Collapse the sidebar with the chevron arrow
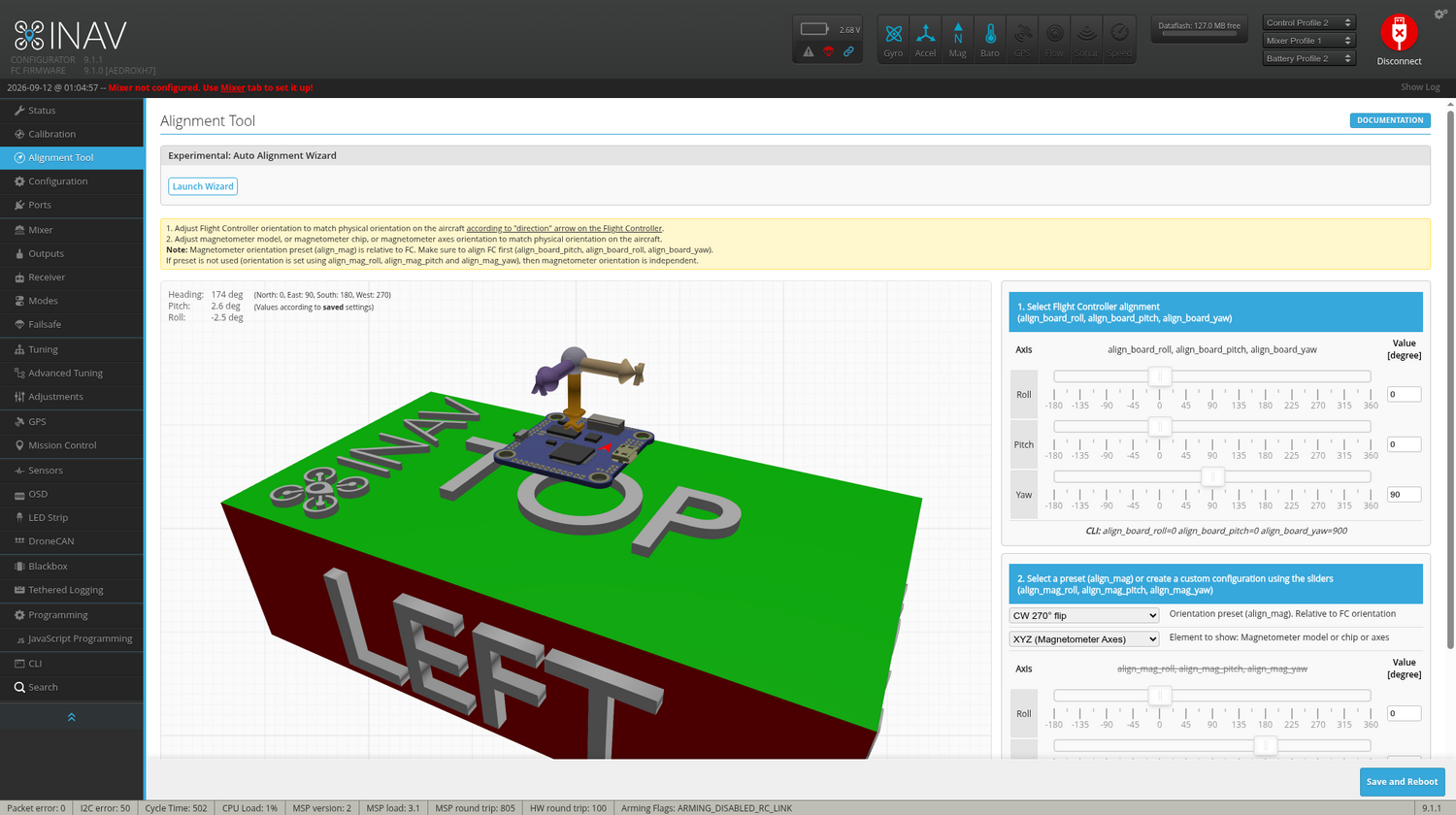1456x815 pixels. [72, 717]
